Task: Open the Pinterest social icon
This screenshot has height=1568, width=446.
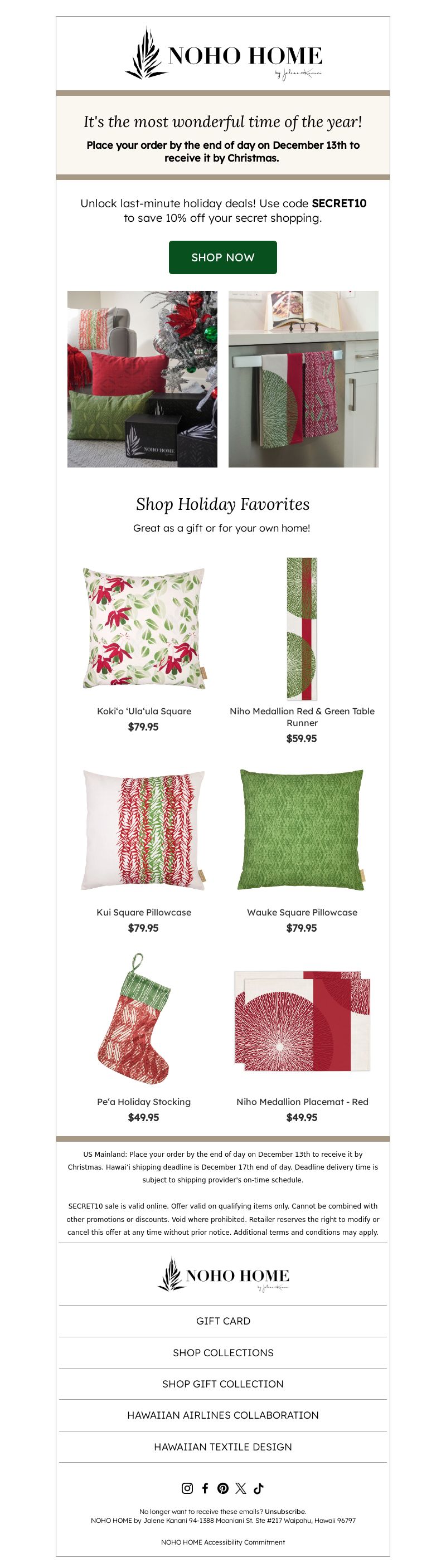Action: (x=223, y=1488)
